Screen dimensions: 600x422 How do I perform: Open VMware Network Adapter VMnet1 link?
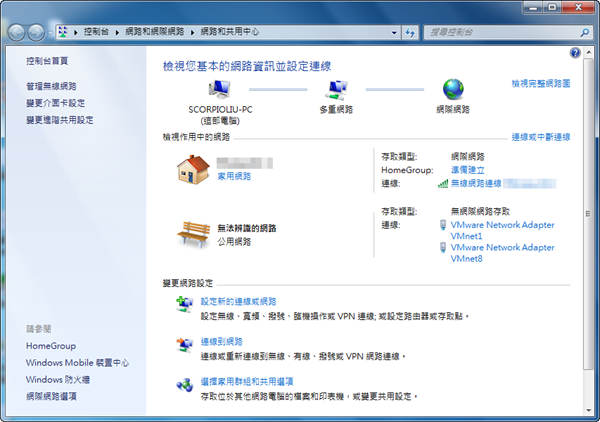pyautogui.click(x=502, y=230)
